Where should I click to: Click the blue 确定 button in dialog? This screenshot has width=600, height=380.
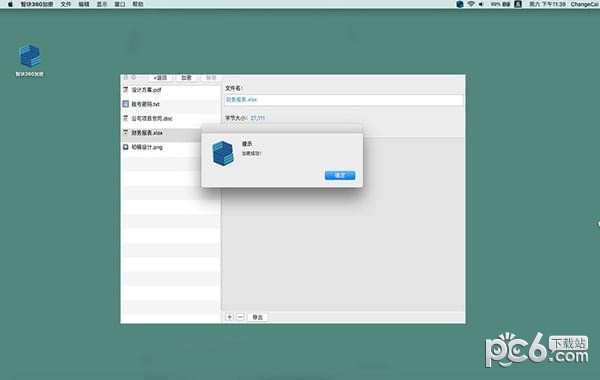pyautogui.click(x=340, y=175)
